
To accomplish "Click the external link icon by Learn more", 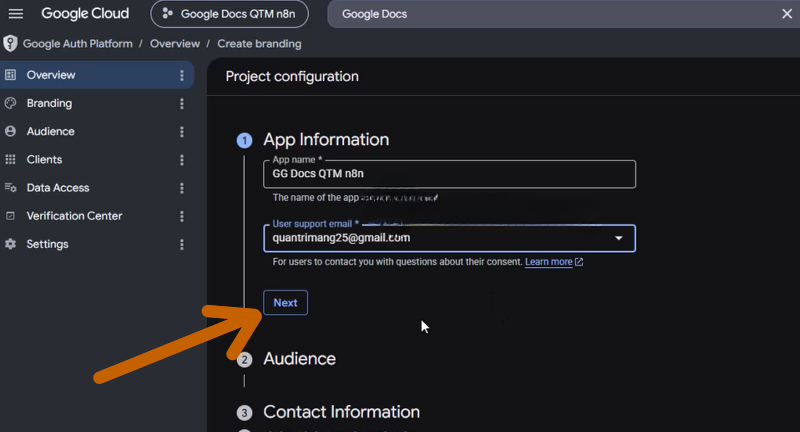I will [x=579, y=262].
